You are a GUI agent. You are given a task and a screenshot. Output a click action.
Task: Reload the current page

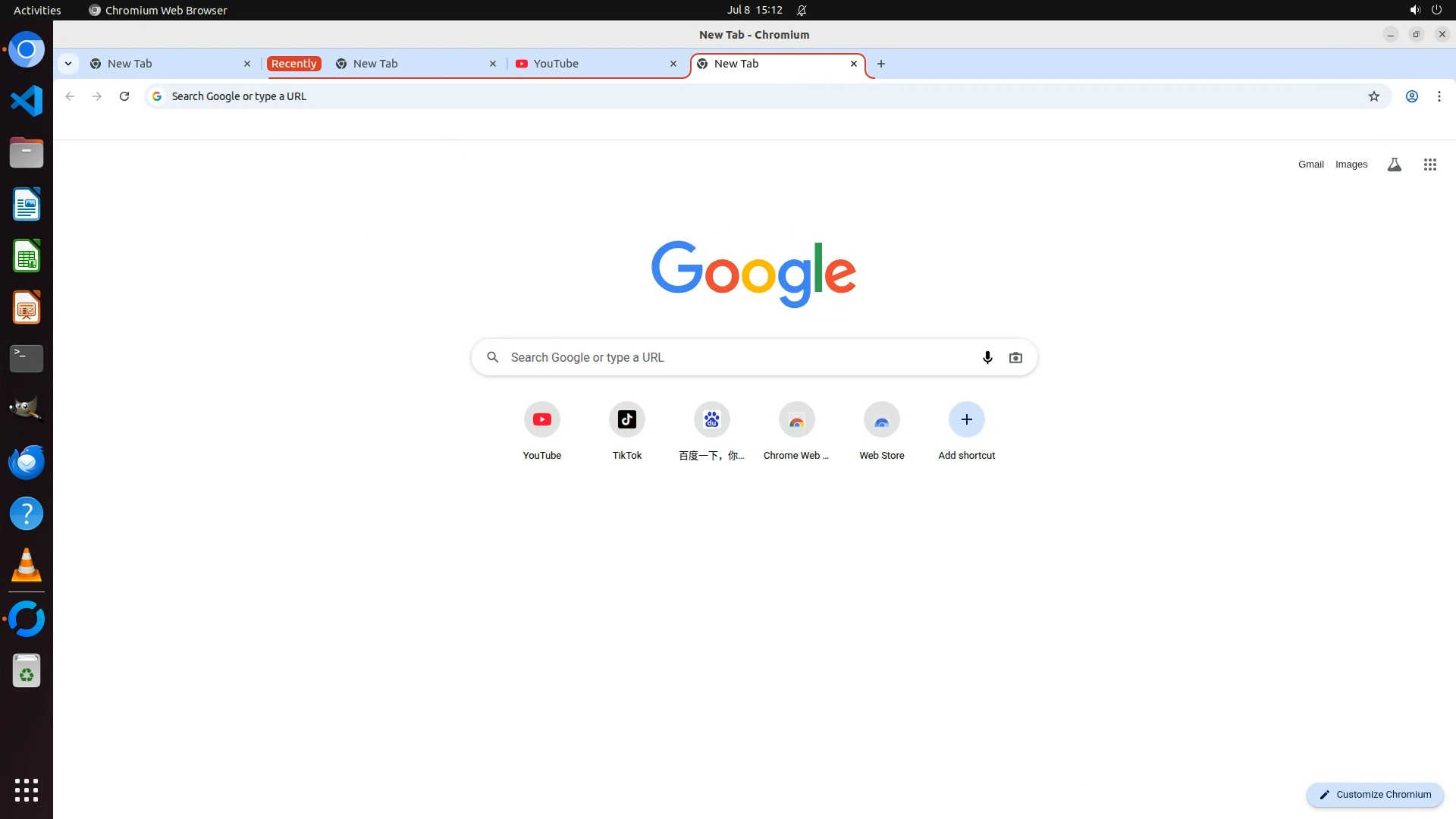click(x=124, y=96)
